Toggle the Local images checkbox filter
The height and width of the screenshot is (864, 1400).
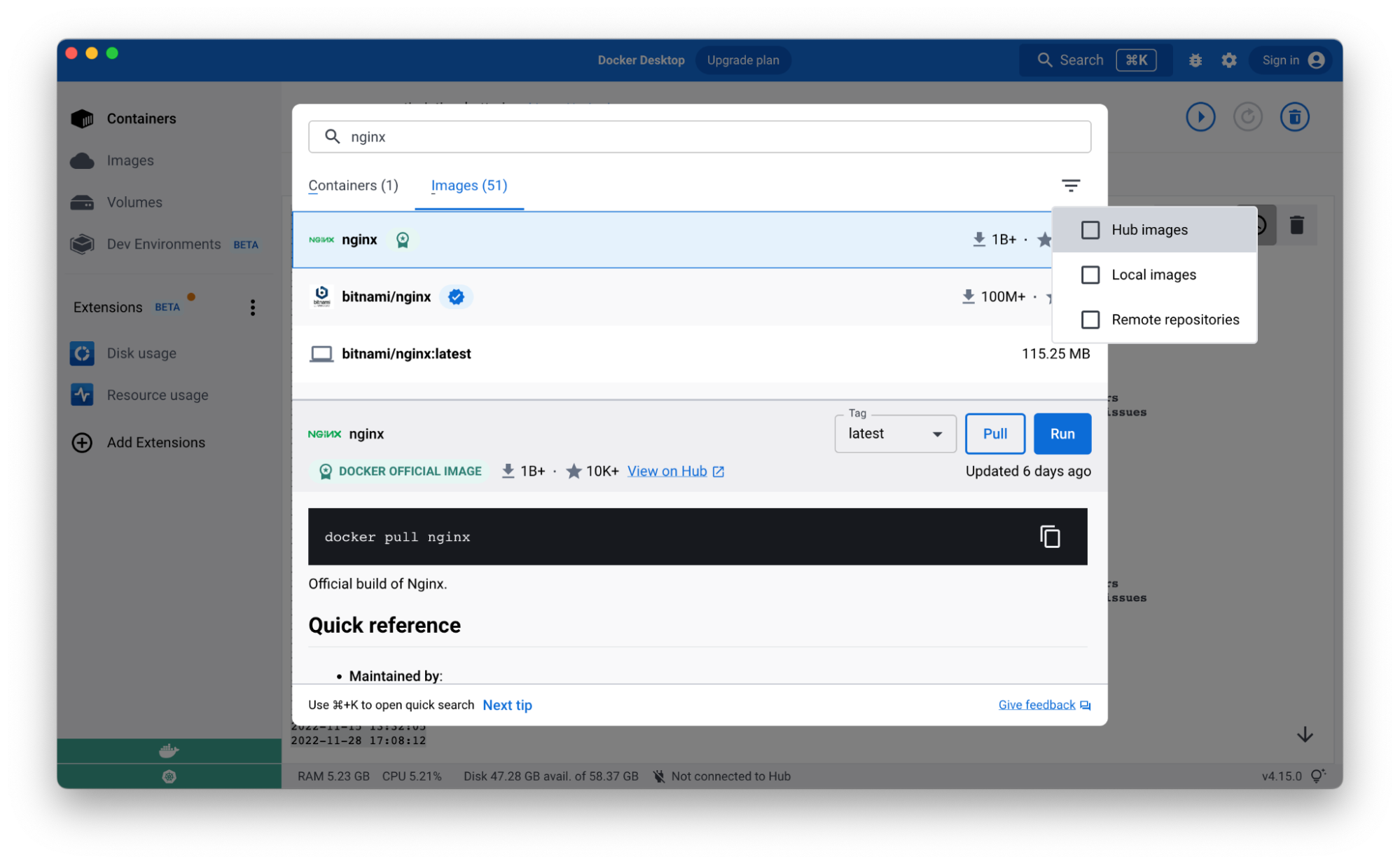click(x=1090, y=274)
